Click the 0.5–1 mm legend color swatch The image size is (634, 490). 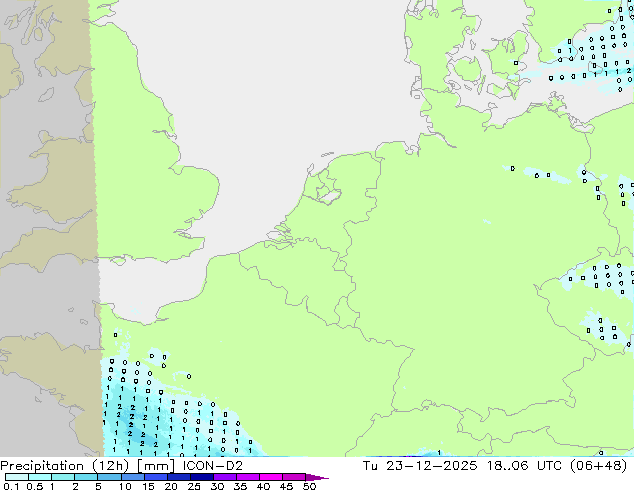point(40,477)
